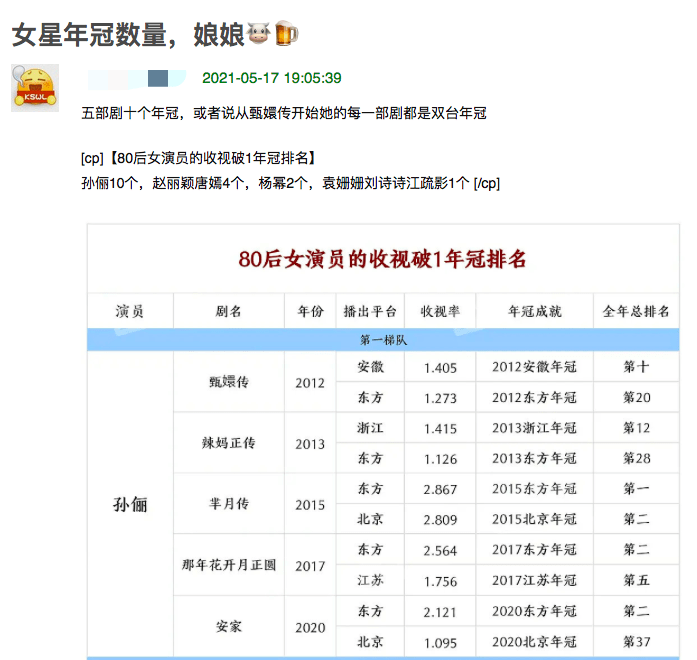Click the 演员 column header
Viewport: 697px width, 660px height.
click(130, 311)
